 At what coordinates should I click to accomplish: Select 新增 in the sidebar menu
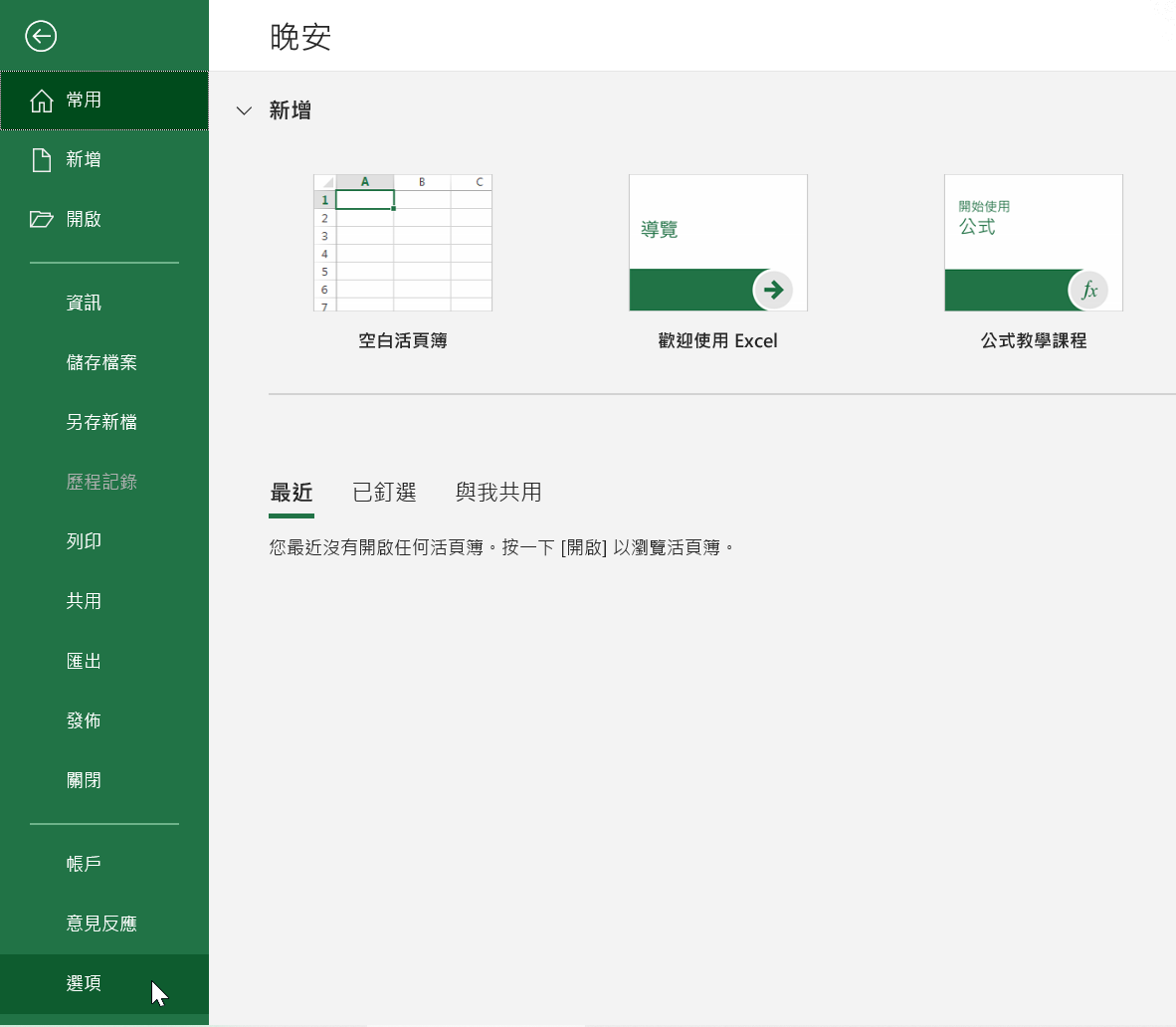click(x=104, y=160)
